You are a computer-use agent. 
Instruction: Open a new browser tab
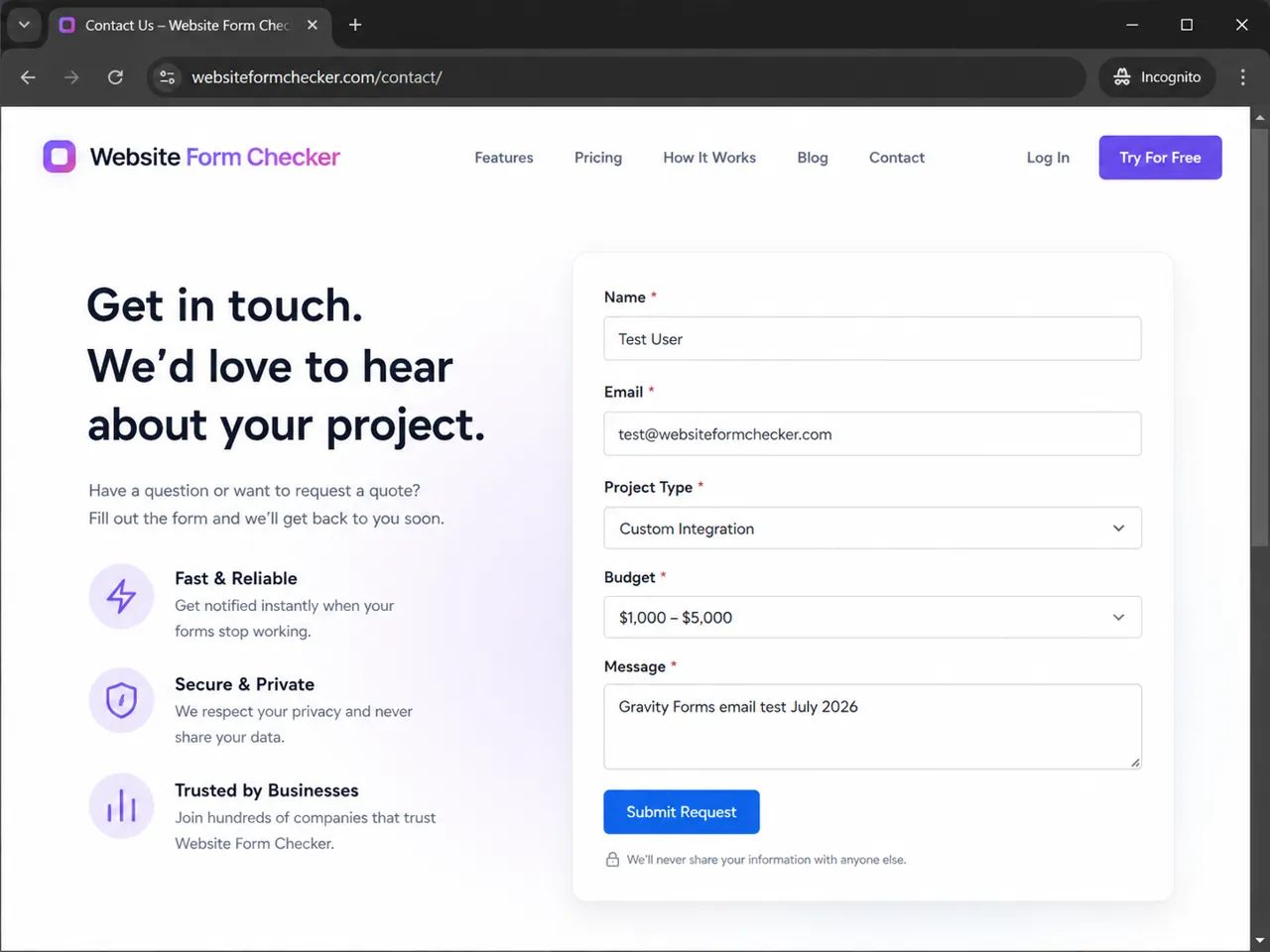[x=355, y=25]
